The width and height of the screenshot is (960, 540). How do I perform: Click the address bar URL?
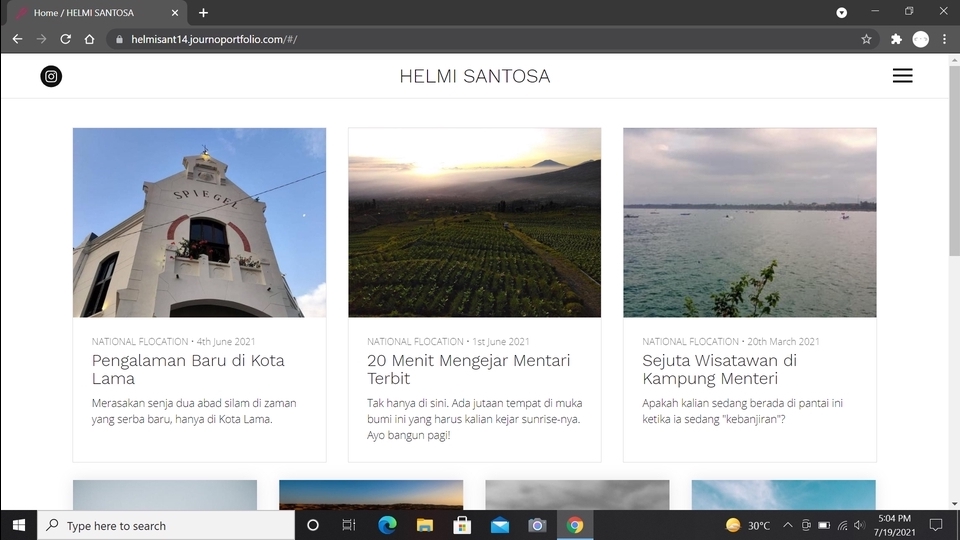pyautogui.click(x=214, y=39)
